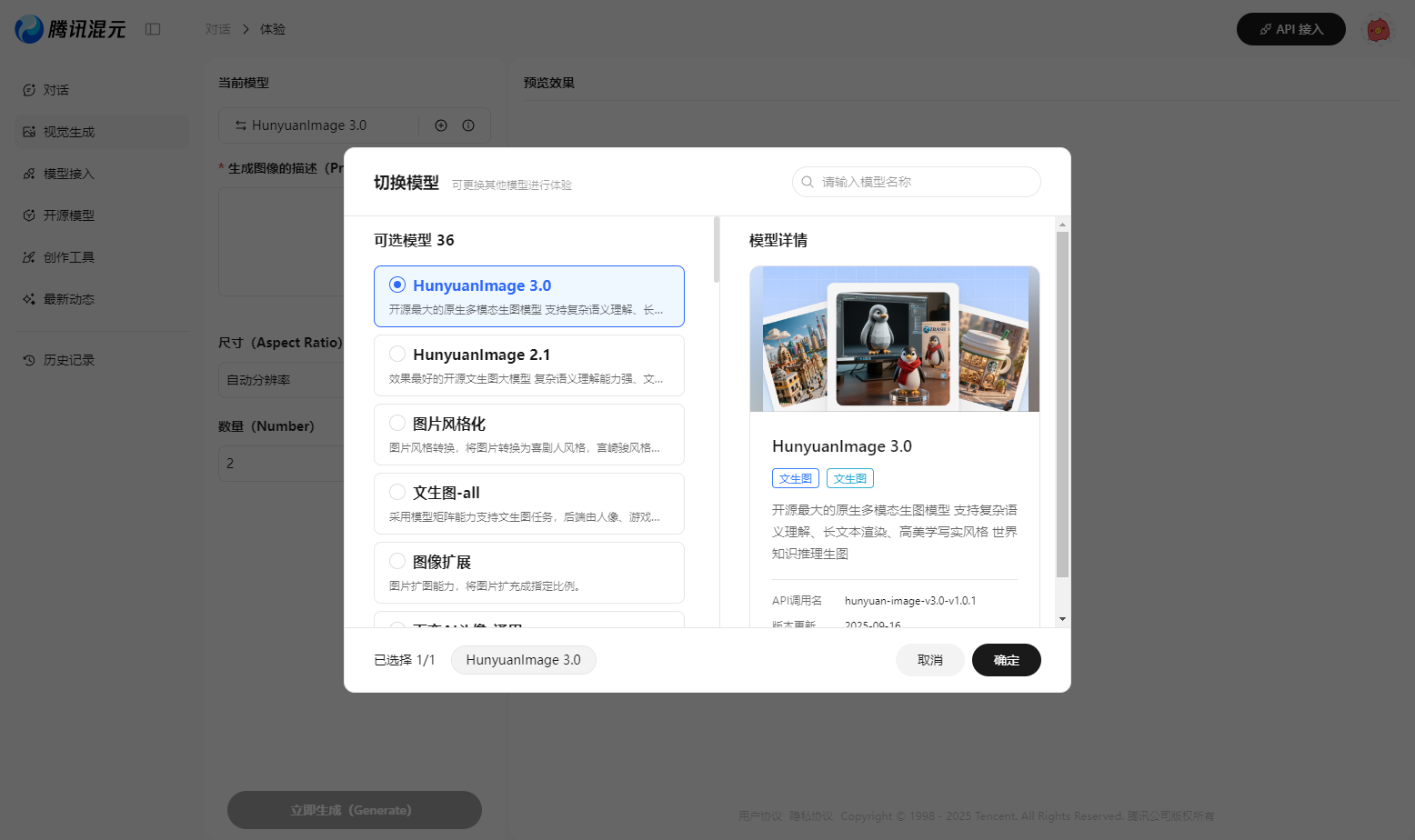1415x840 pixels.
Task: Select the 图像扩展 radio button
Action: click(x=397, y=561)
